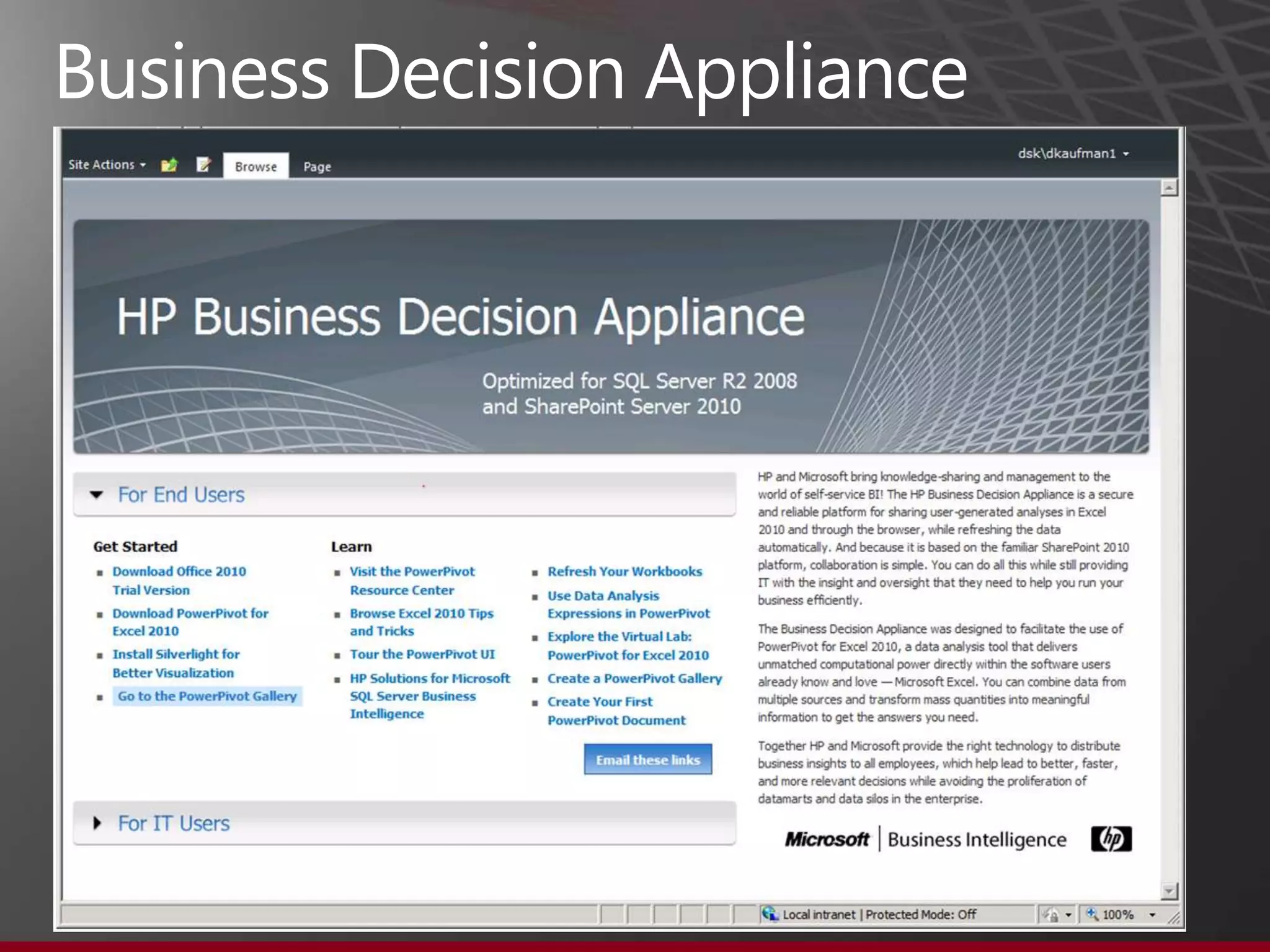
Task: Go to the PowerPivot Gallery link
Action: click(x=207, y=696)
